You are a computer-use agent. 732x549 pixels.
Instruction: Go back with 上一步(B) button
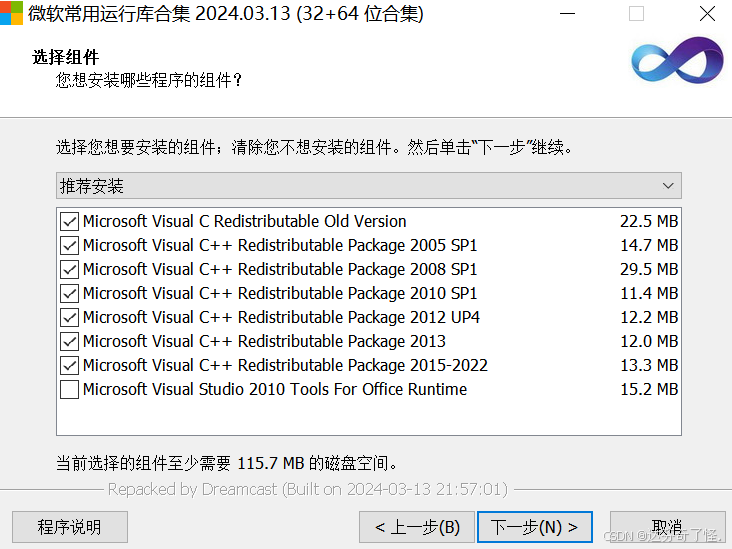pos(417,527)
